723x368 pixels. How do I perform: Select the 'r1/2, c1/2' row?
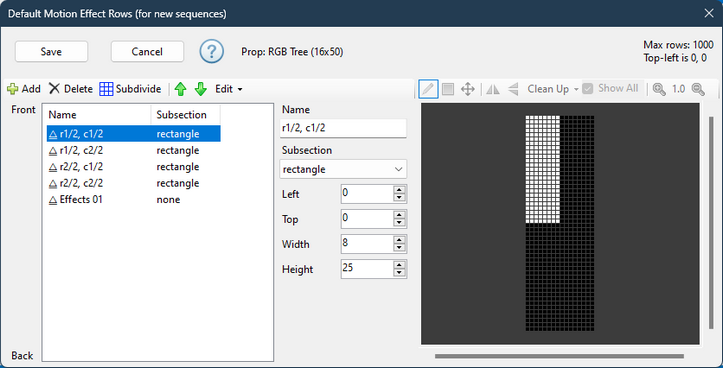[x=134, y=134]
